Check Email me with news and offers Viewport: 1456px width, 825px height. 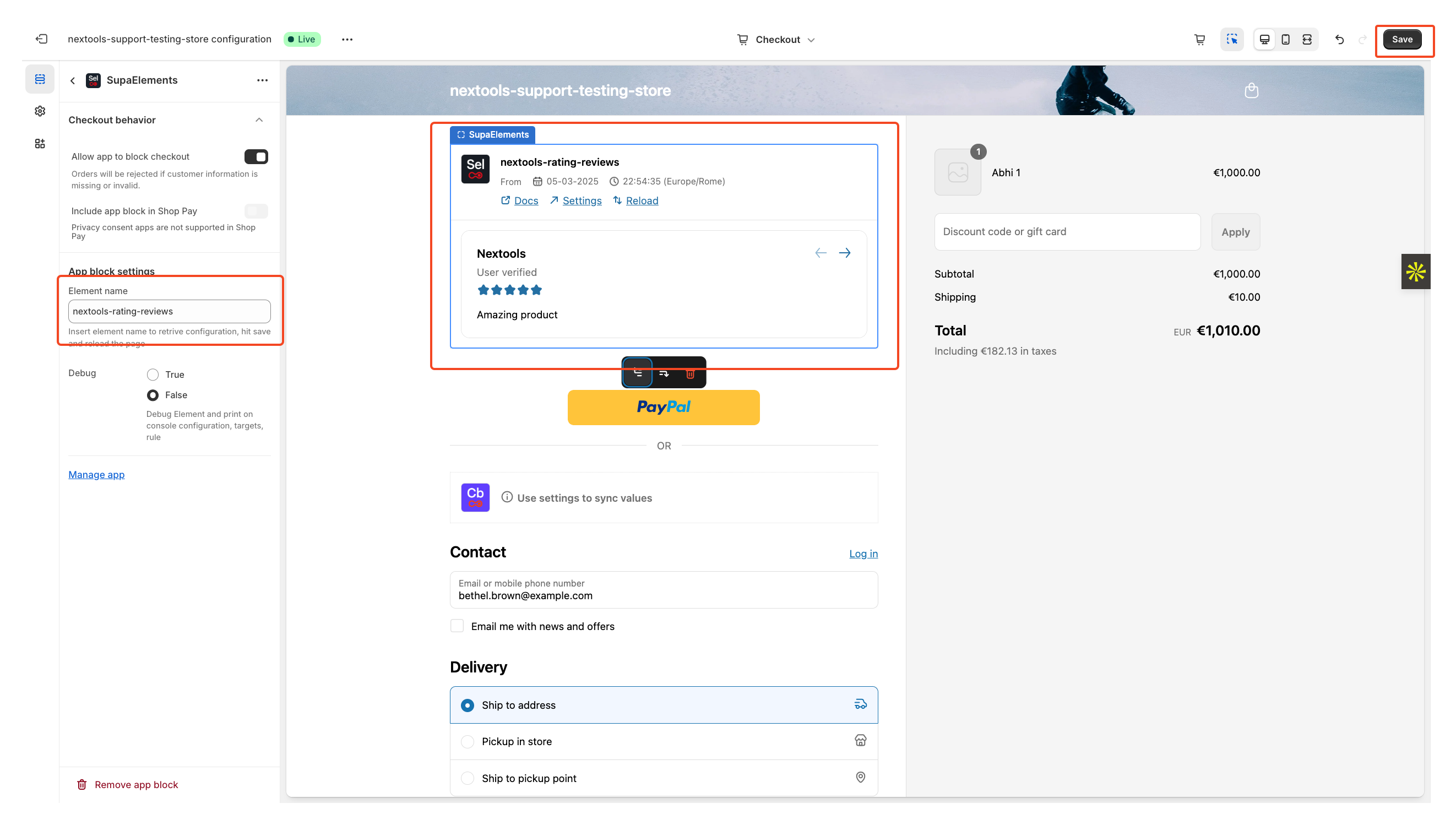click(457, 626)
